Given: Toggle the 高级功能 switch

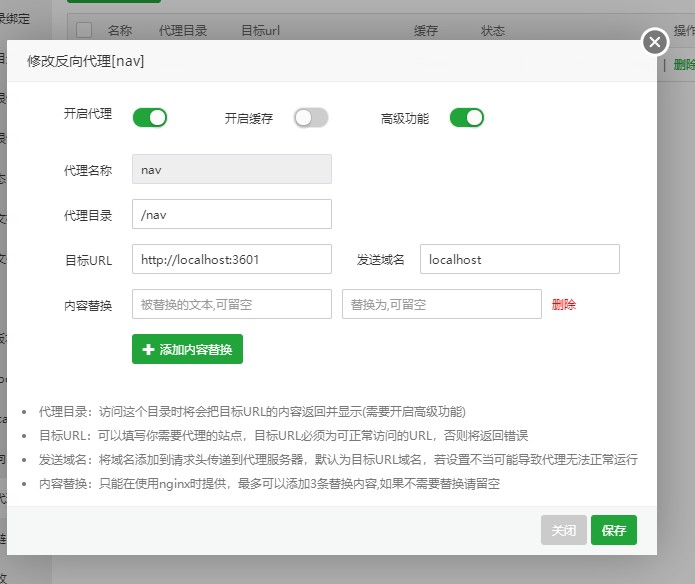Looking at the screenshot, I should click(x=467, y=118).
